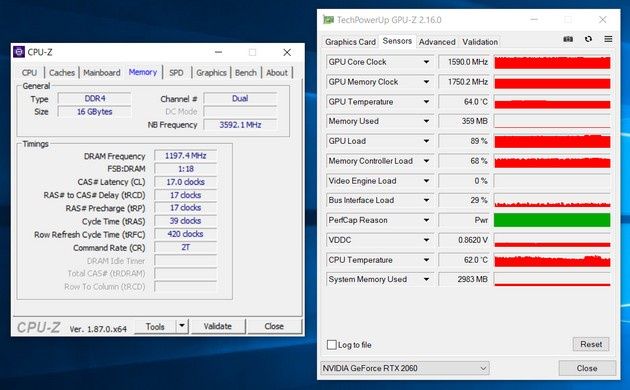Open GPU Memory Clock sensor dropdown
630x390 pixels.
[426, 82]
